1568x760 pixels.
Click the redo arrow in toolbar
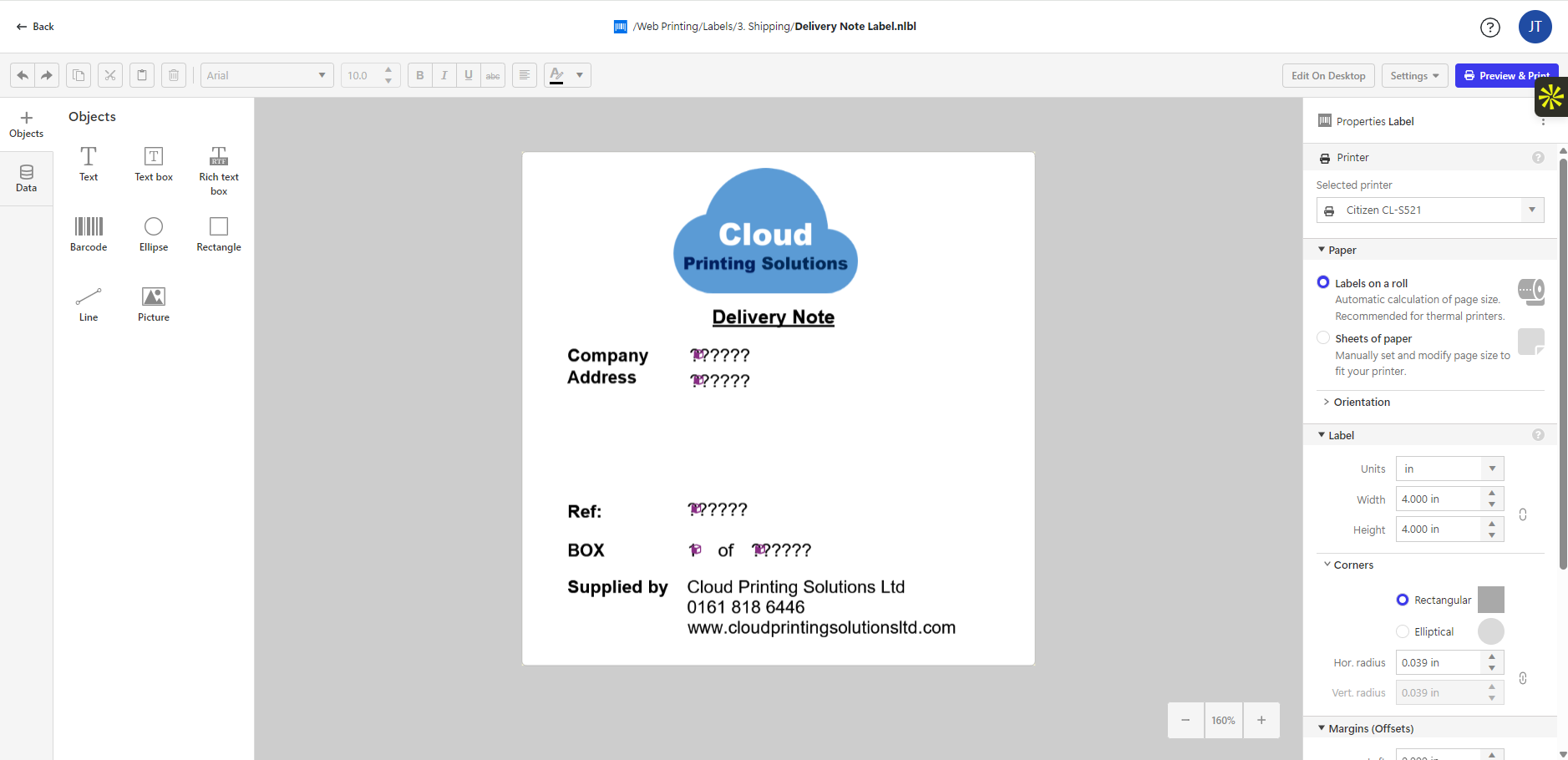pos(47,75)
